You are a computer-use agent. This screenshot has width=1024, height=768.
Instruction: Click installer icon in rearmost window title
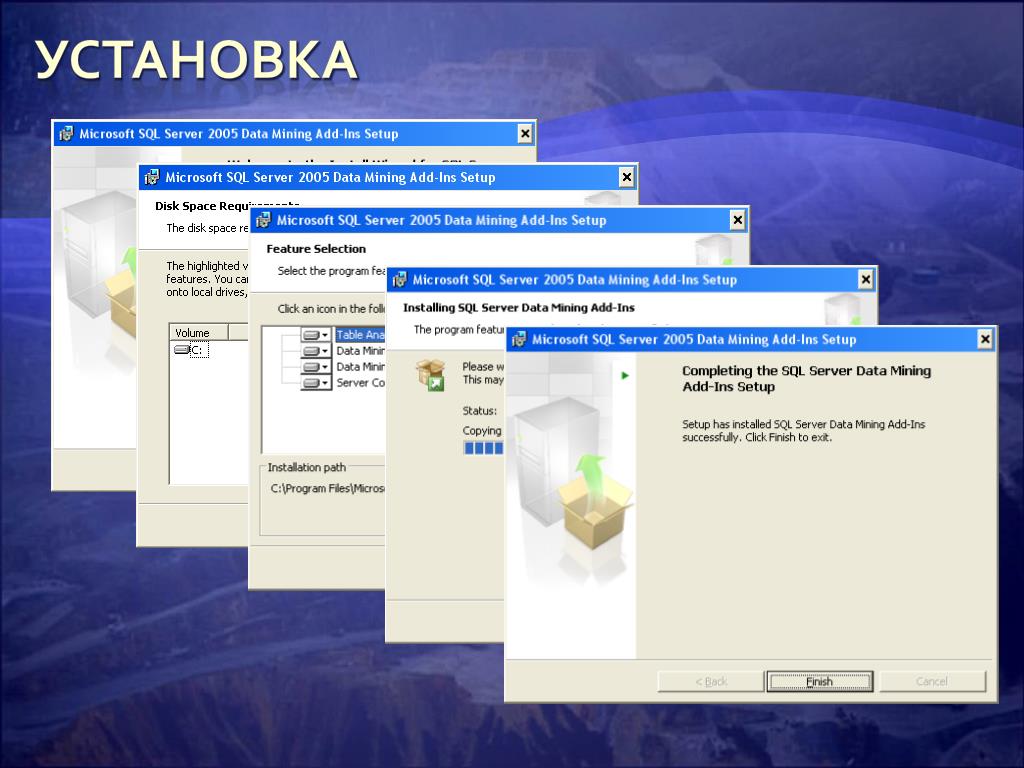tap(66, 134)
